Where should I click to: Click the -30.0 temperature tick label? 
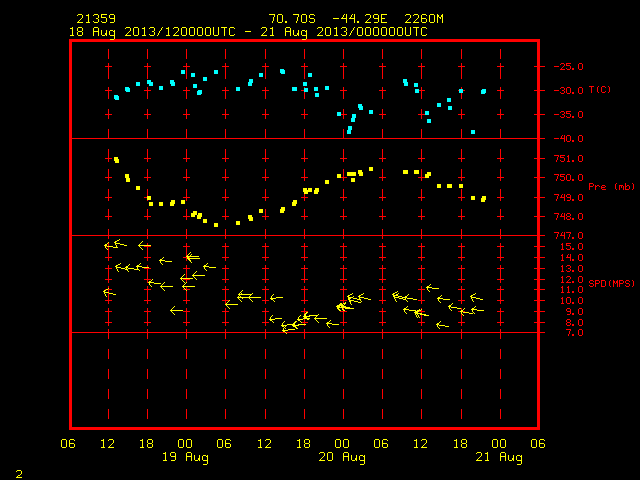[568, 91]
